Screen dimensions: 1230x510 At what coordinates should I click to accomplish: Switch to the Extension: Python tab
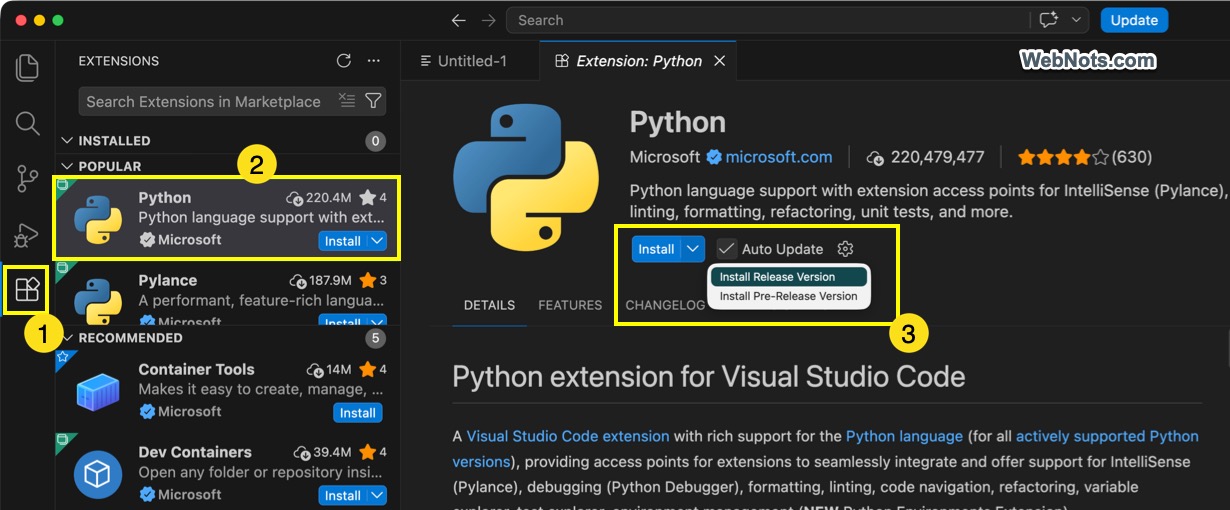tap(638, 61)
